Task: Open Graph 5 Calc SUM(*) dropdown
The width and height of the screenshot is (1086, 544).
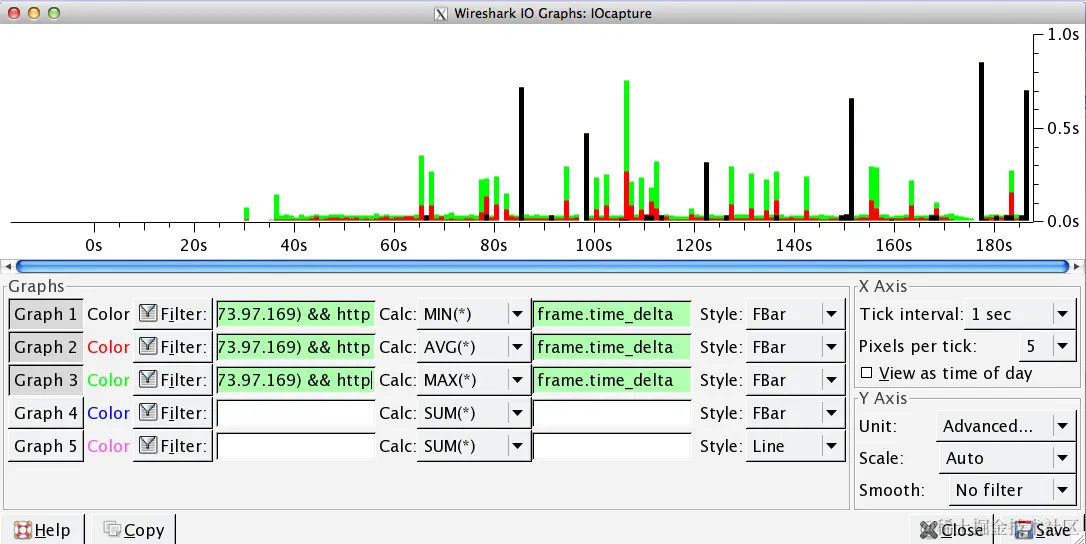Action: click(x=474, y=446)
